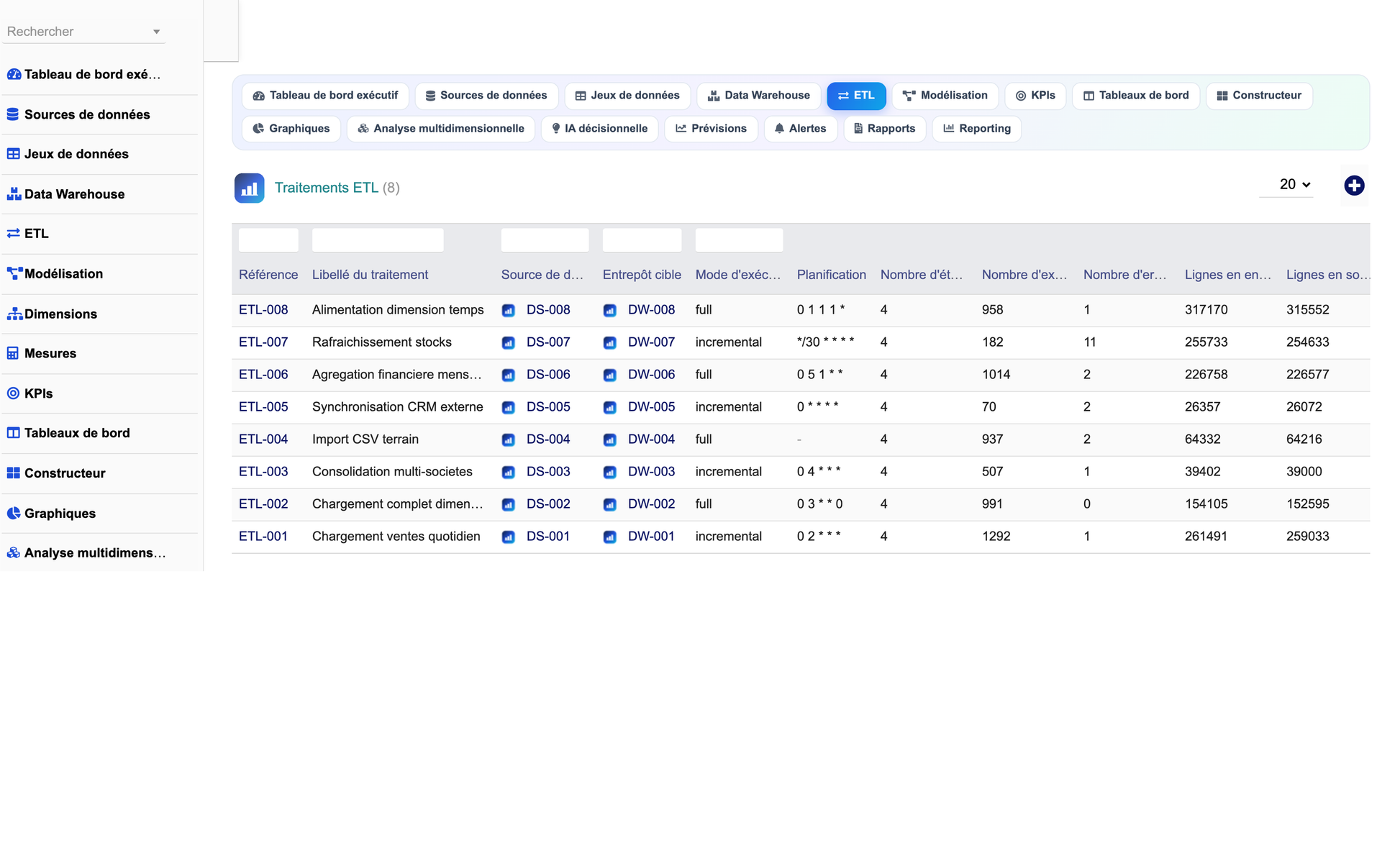Click the DS-001 source icon

pyautogui.click(x=508, y=537)
